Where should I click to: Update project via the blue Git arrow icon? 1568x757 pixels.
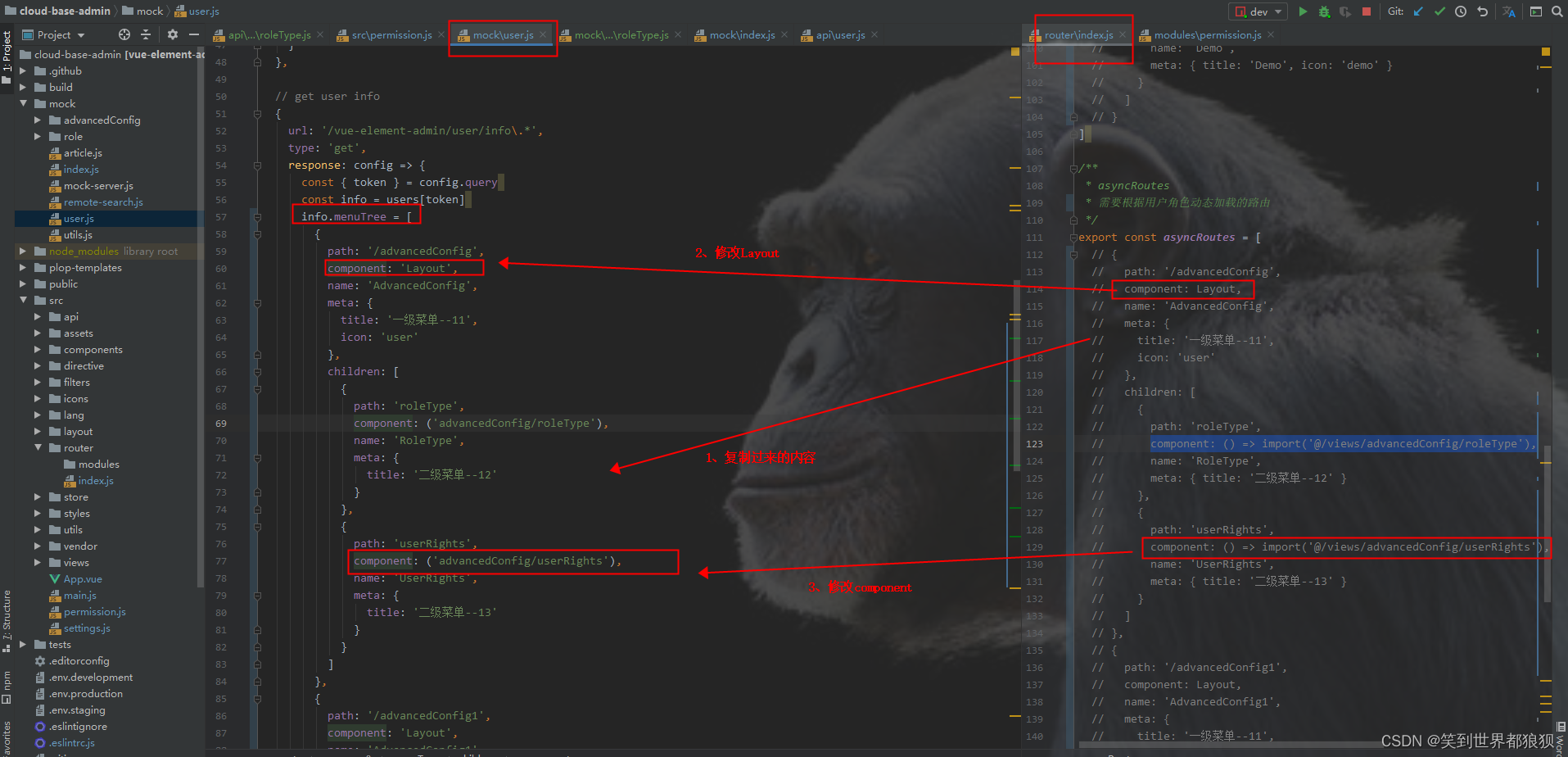(1418, 11)
